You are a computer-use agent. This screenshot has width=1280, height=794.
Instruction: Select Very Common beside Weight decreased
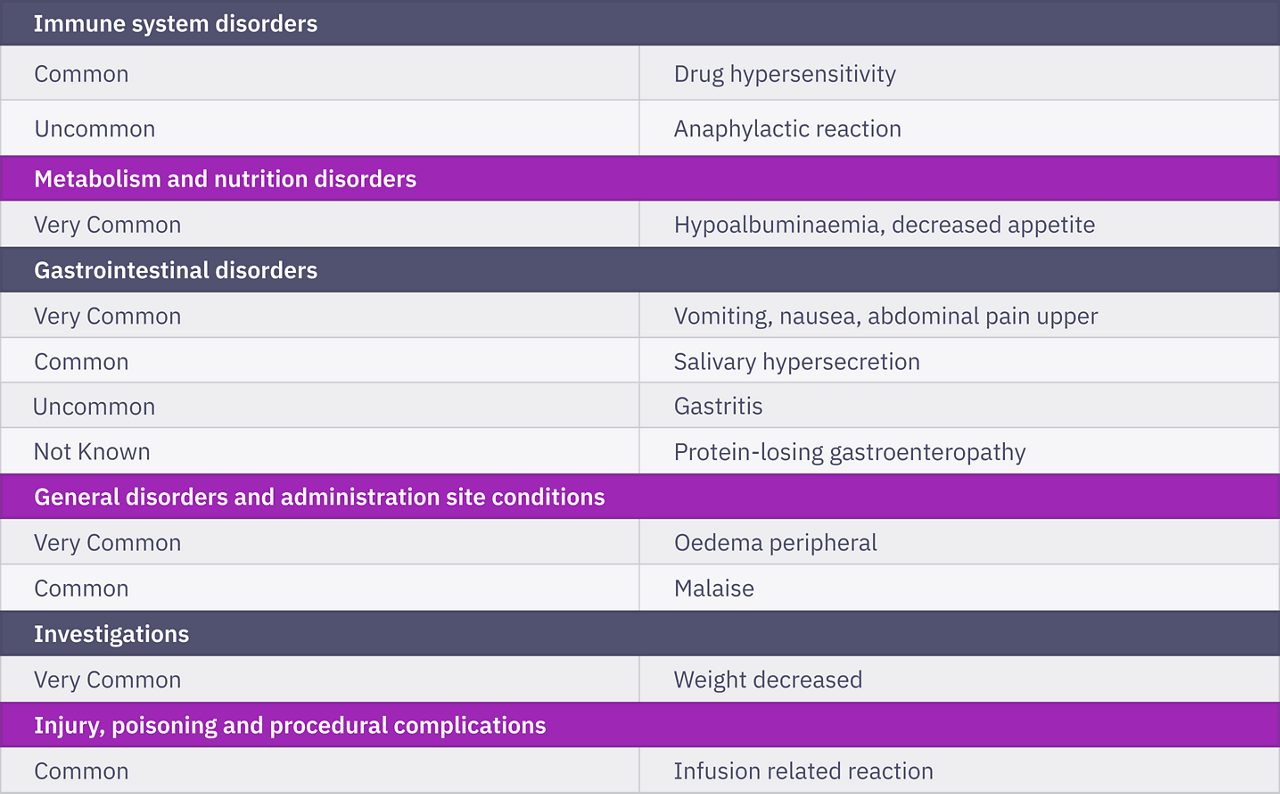[x=107, y=680]
